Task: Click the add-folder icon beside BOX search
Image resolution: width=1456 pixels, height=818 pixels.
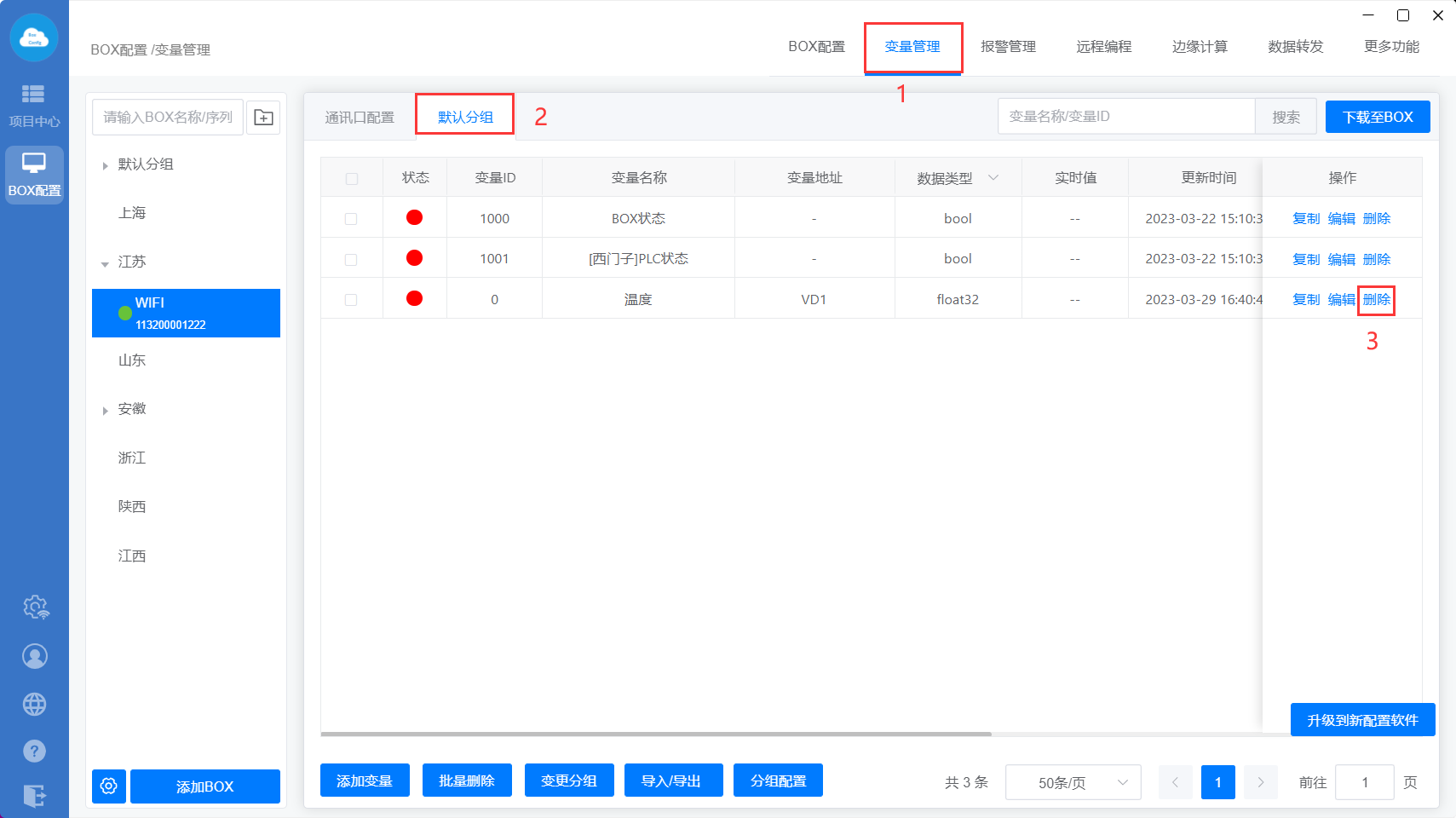Action: 263,118
